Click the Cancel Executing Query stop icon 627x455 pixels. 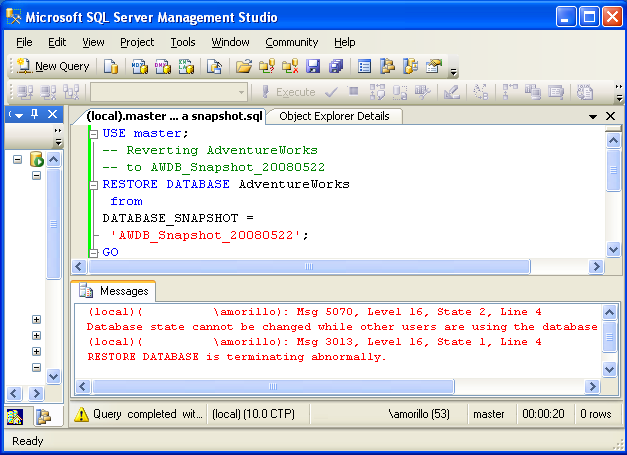pyautogui.click(x=353, y=92)
